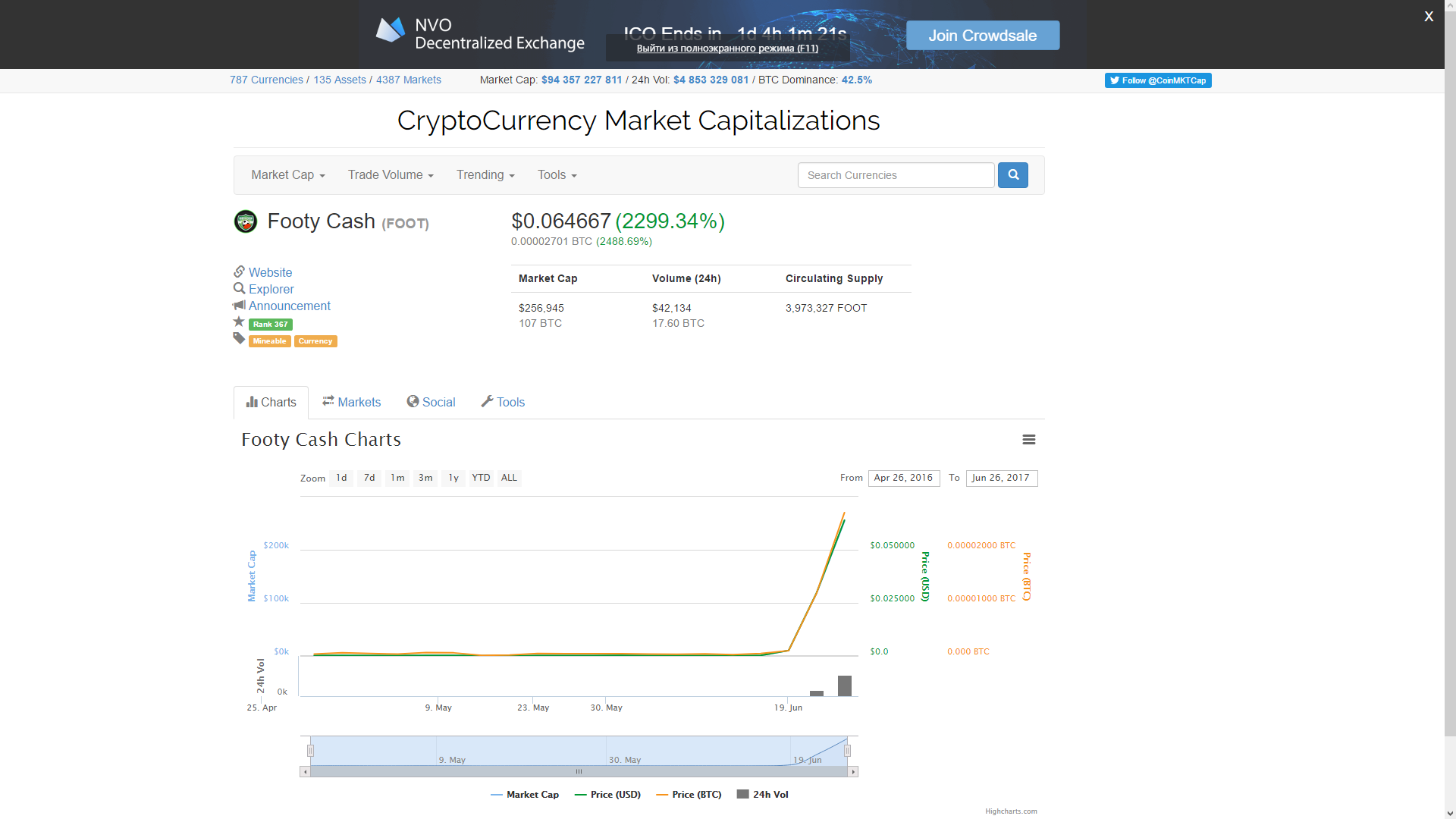Click the 24h Vol total value link

(x=711, y=80)
